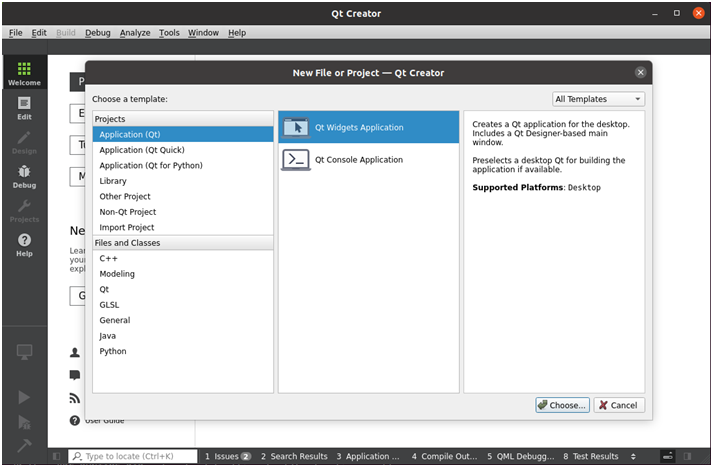Screen dimensions: 712x467
Task: Toggle the left sidebar in the status bar
Action: [56, 456]
